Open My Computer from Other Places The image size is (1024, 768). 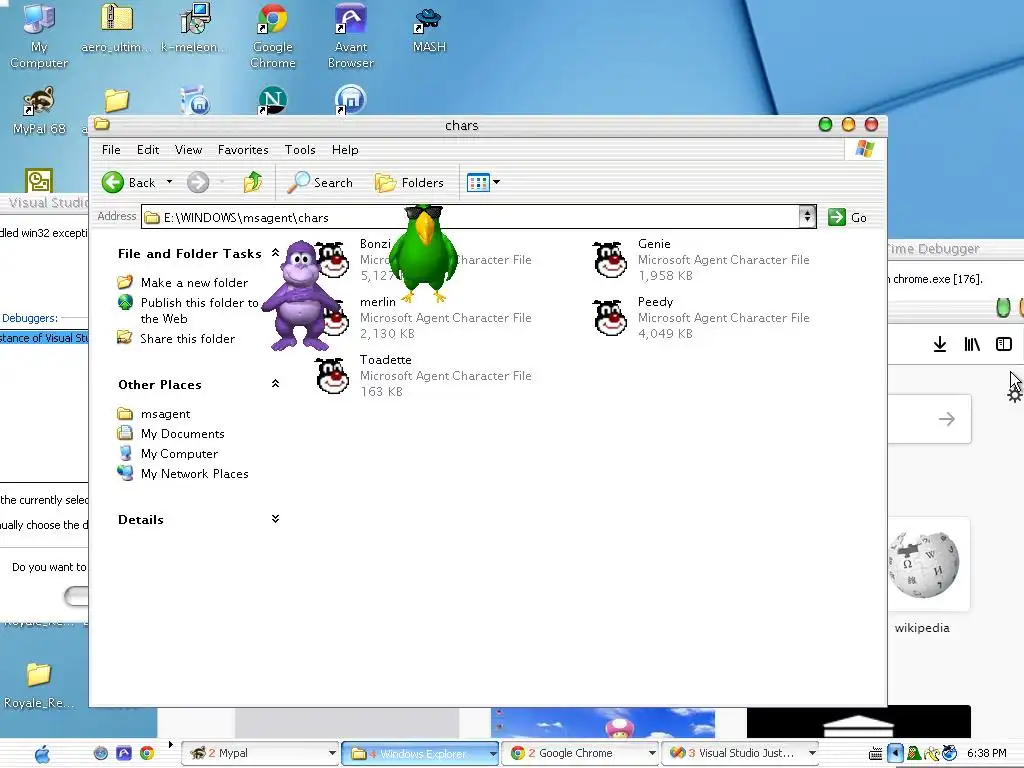tap(179, 454)
